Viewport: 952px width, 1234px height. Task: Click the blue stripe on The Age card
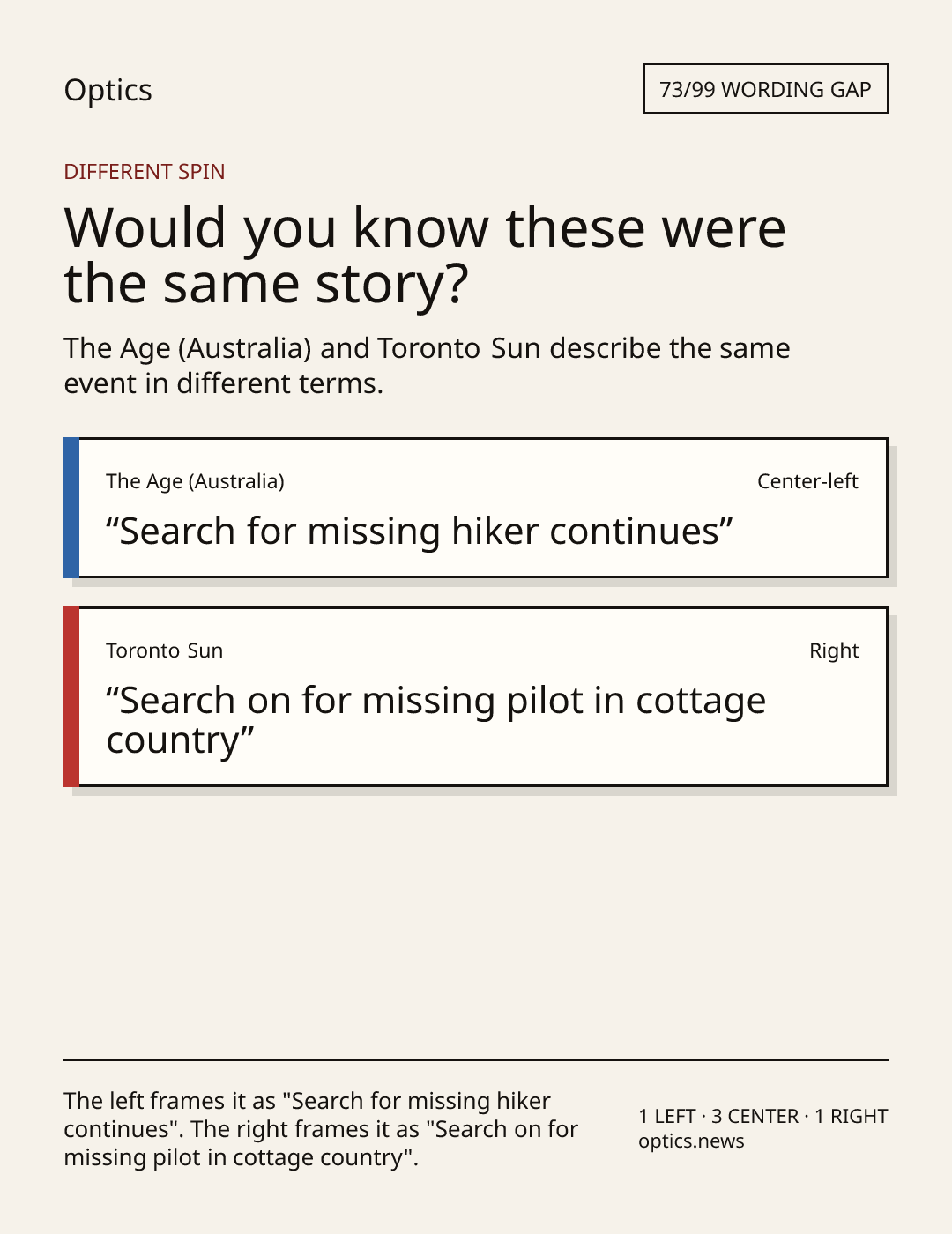pyautogui.click(x=71, y=508)
